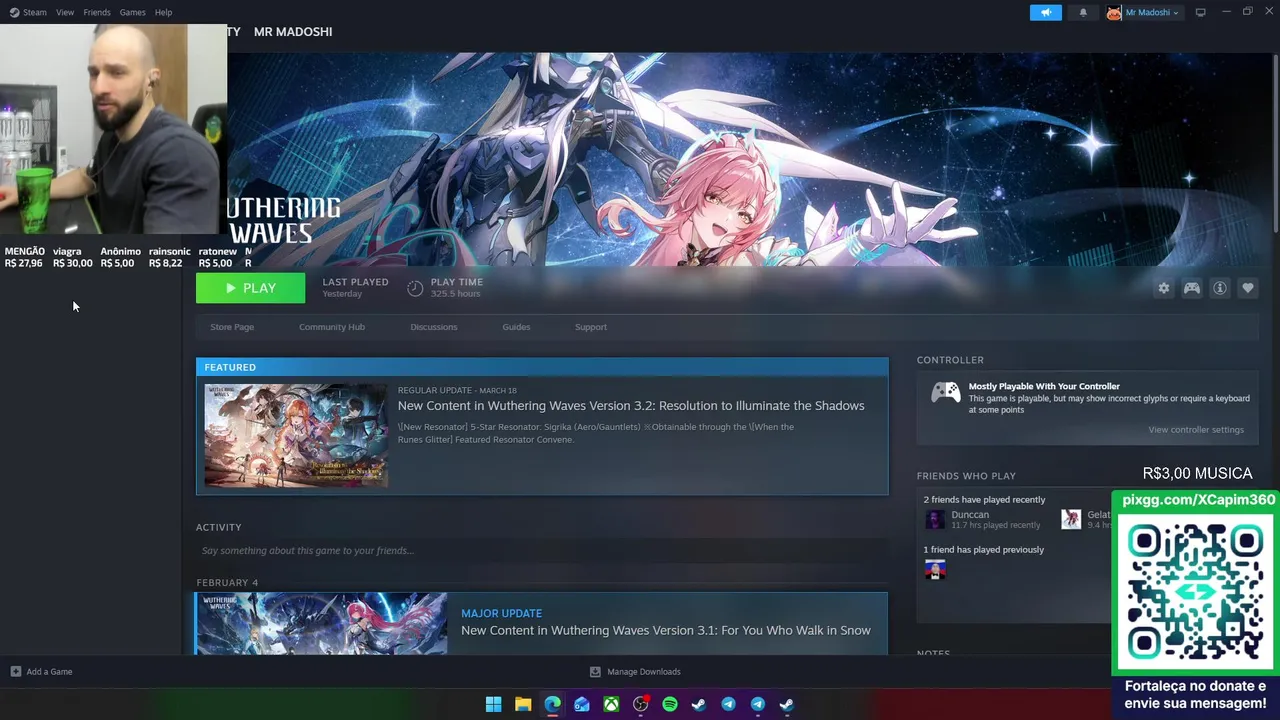Screen dimensions: 1280x720
Task: Open the Version 3.1 major update thumbnail
Action: (321, 624)
